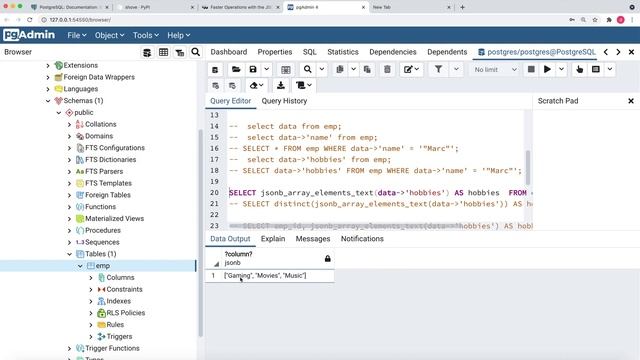Expand the copy options dropdown
Viewport: 640px width, 360px height.
coord(353,70)
